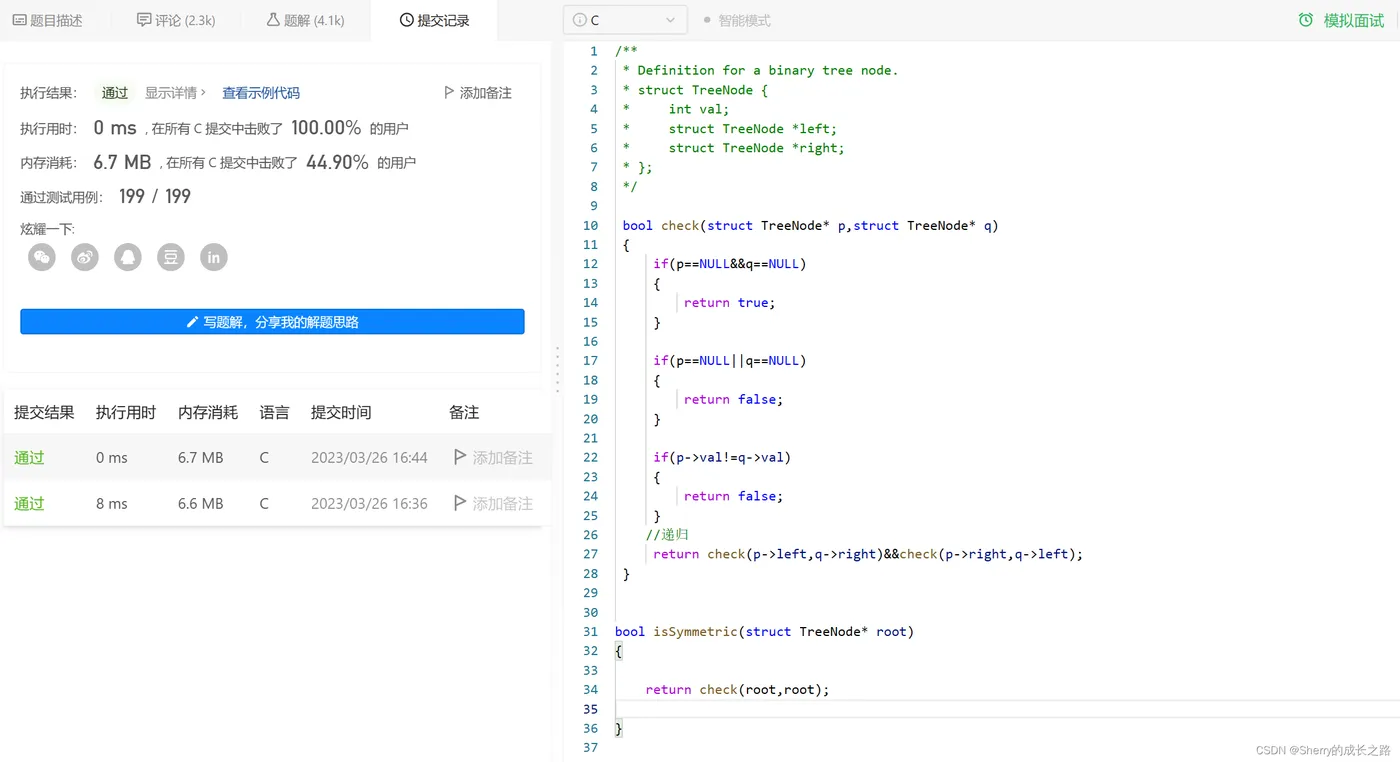The image size is (1400, 762).
Task: Click 6.6 MB cell in submissions table
Action: (x=200, y=503)
